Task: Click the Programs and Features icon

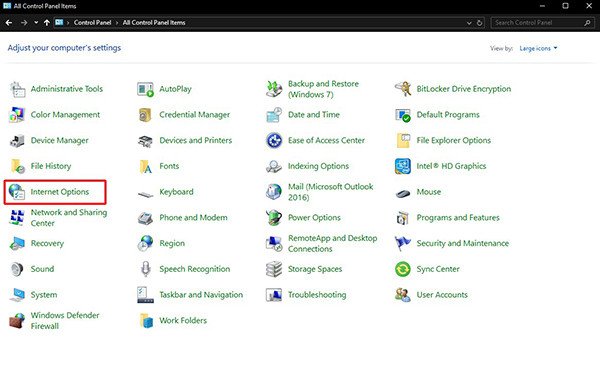Action: coord(403,218)
